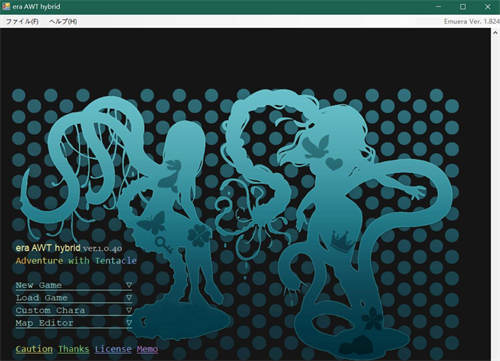Open the Memo link
The width and height of the screenshot is (500, 361).
(147, 349)
